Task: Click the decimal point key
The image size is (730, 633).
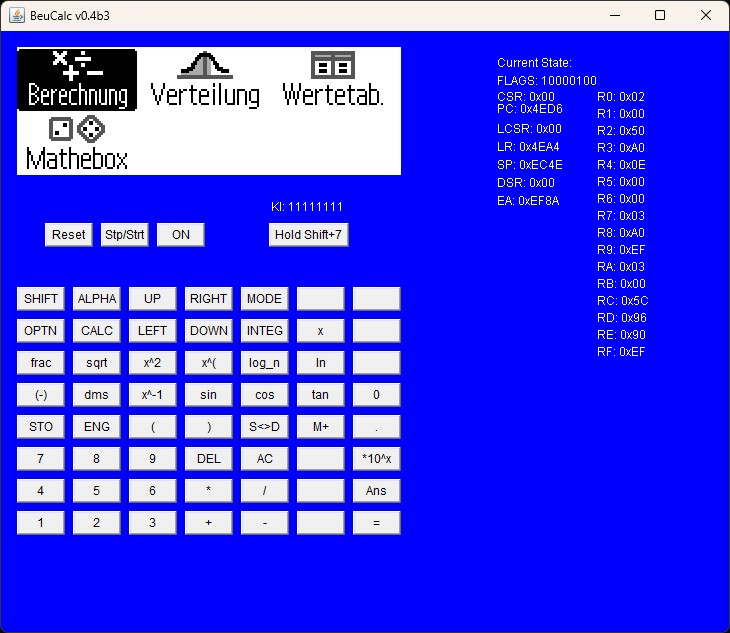Action: pyautogui.click(x=376, y=427)
